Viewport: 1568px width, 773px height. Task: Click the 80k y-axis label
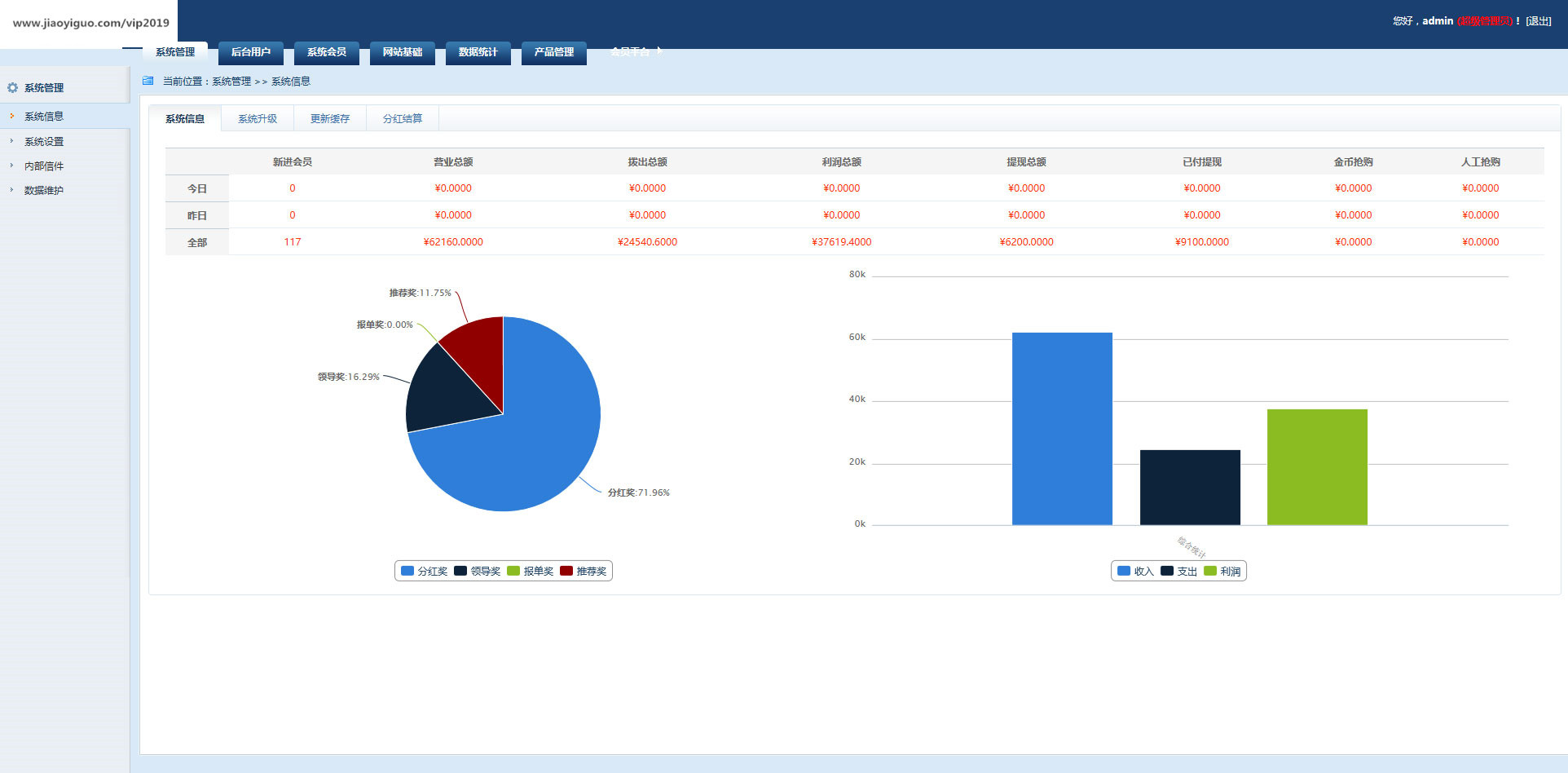857,275
